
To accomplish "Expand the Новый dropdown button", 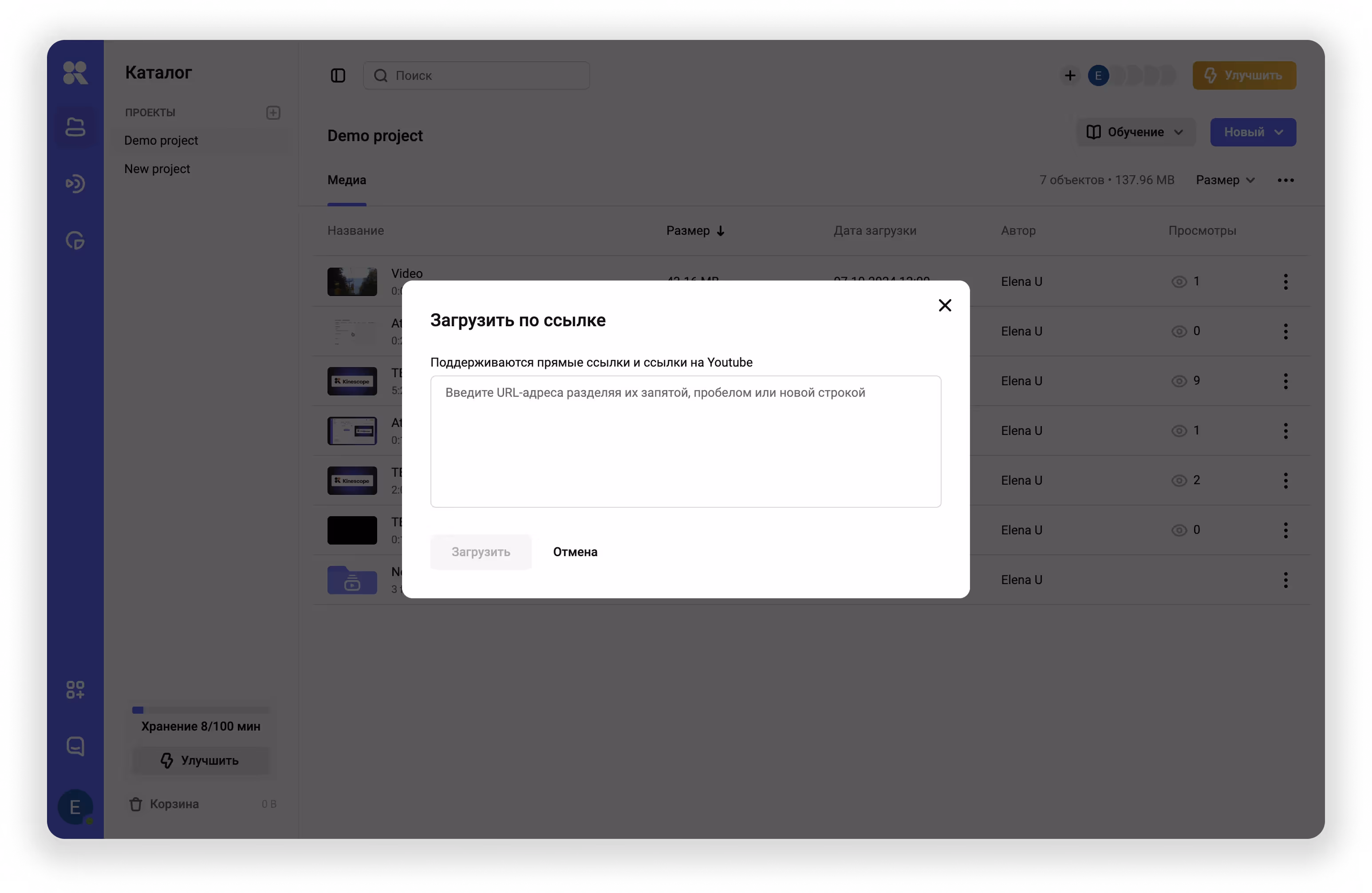I will tap(1253, 132).
